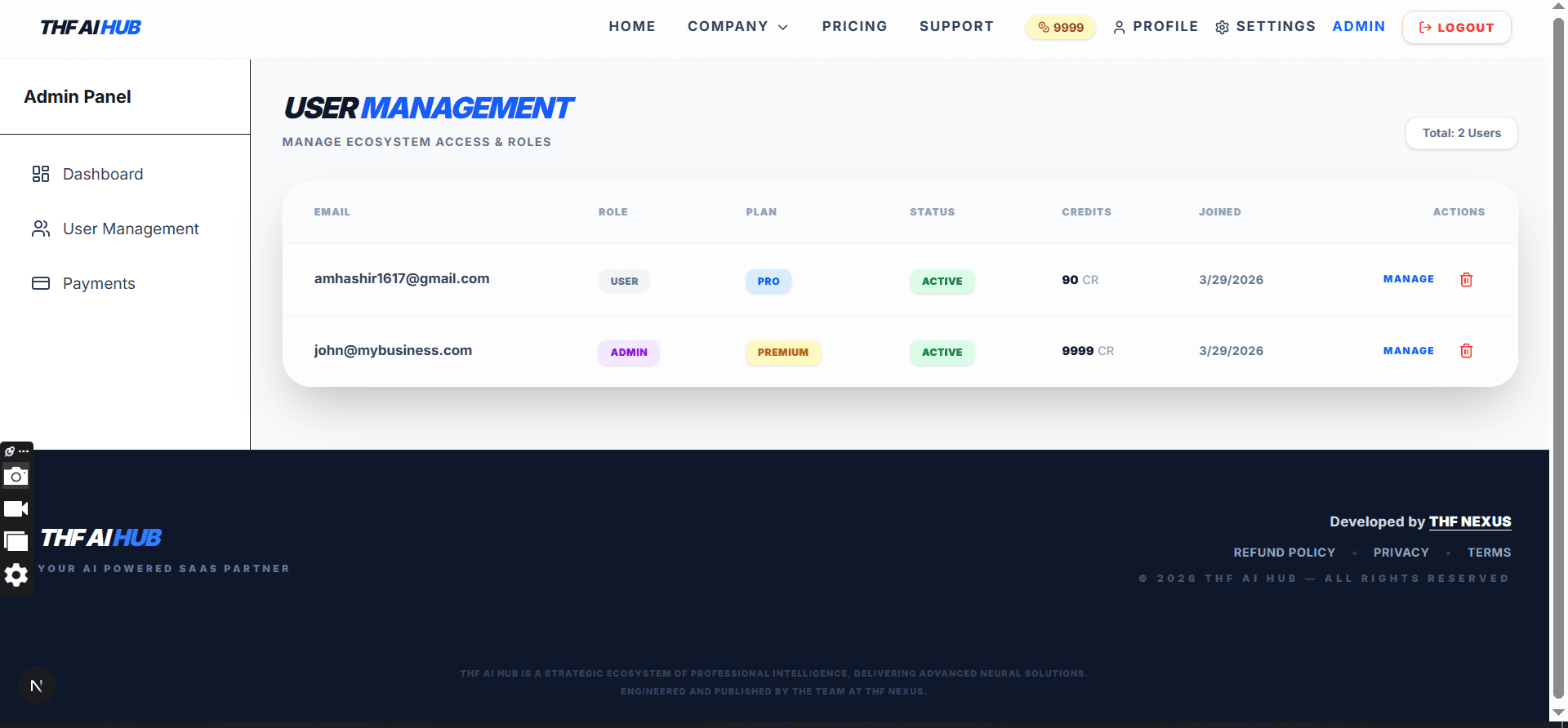Click the PRO plan badge
The height and width of the screenshot is (728, 1568).
(x=768, y=281)
